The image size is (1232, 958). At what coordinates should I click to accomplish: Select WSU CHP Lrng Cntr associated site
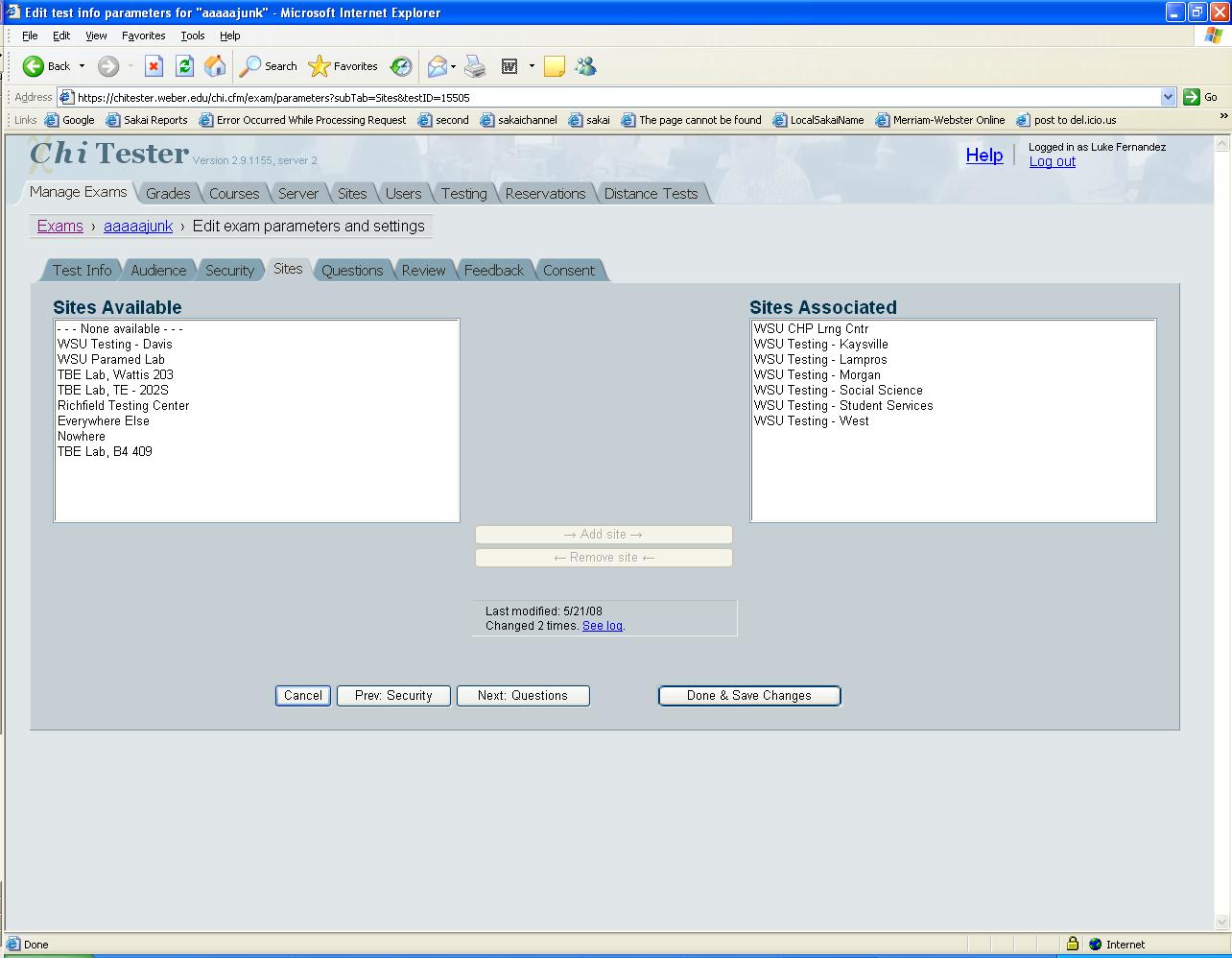pos(953,328)
